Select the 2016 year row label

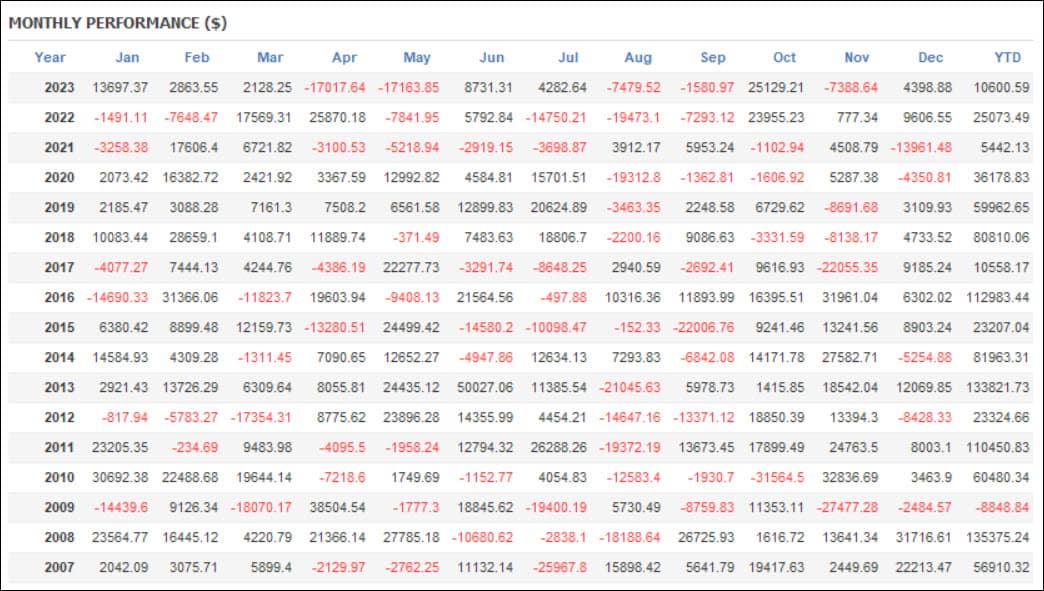click(x=59, y=297)
